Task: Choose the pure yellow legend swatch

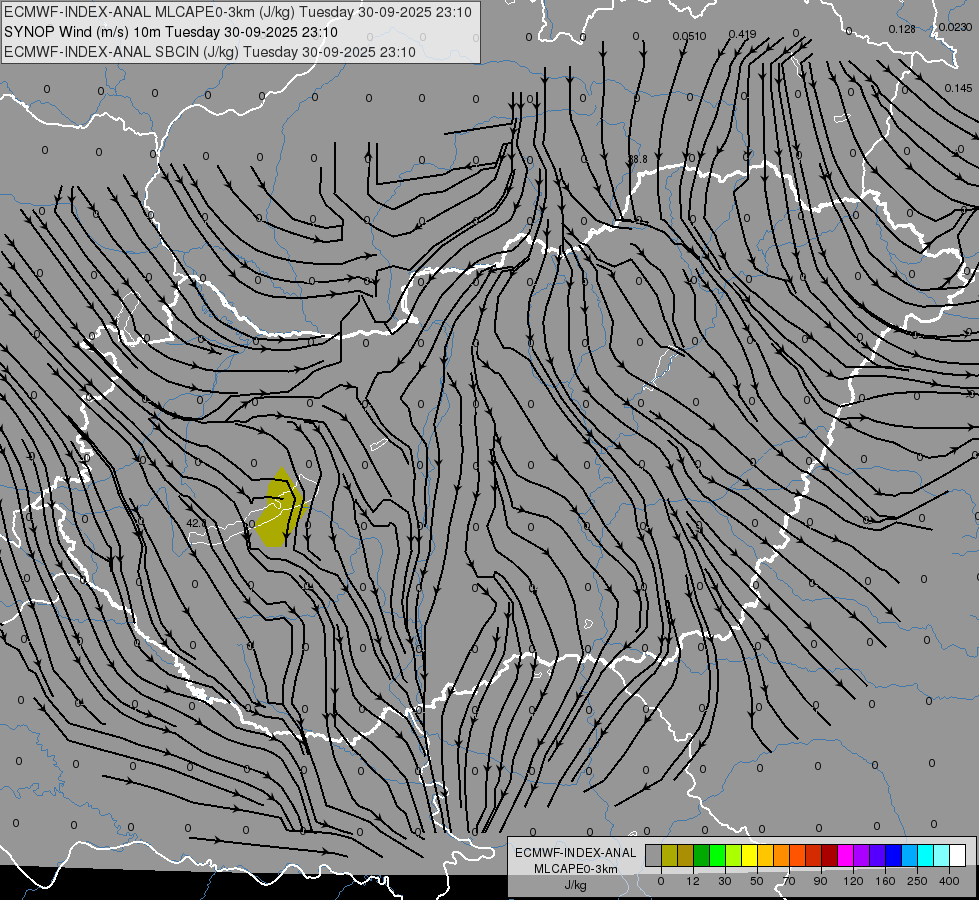Action: pos(749,855)
